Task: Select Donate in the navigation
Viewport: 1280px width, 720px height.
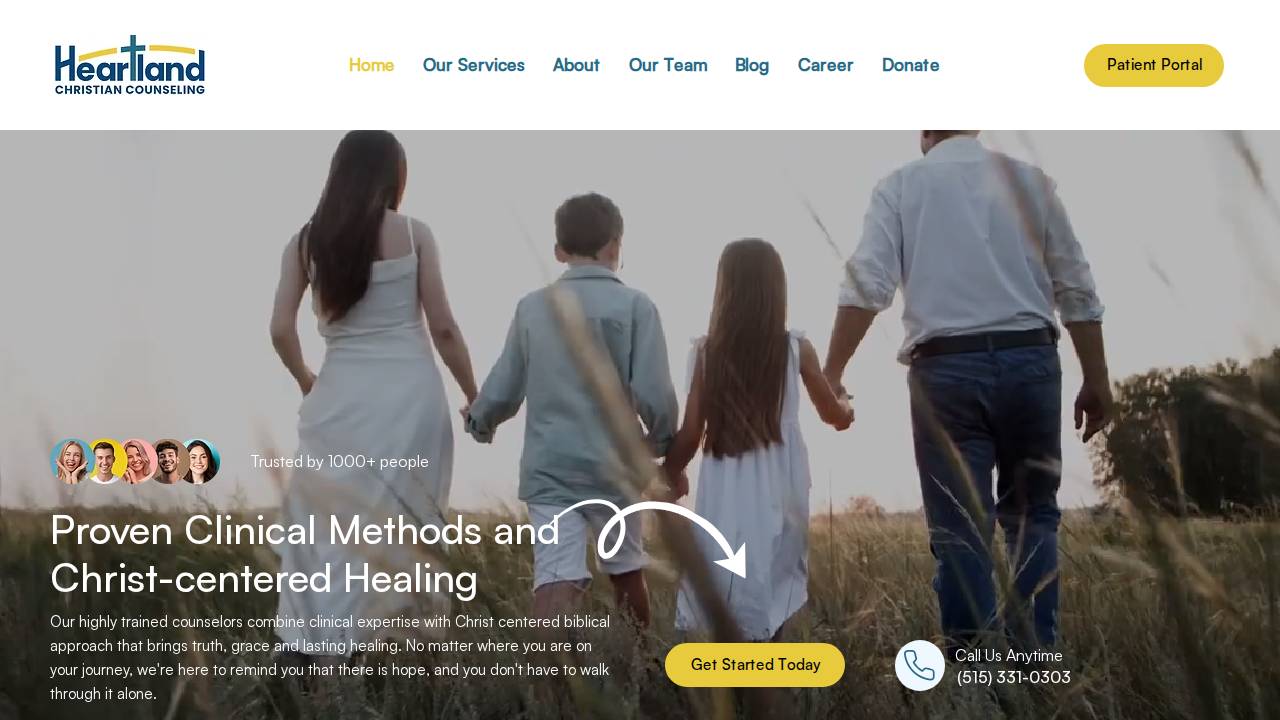Action: click(x=910, y=65)
